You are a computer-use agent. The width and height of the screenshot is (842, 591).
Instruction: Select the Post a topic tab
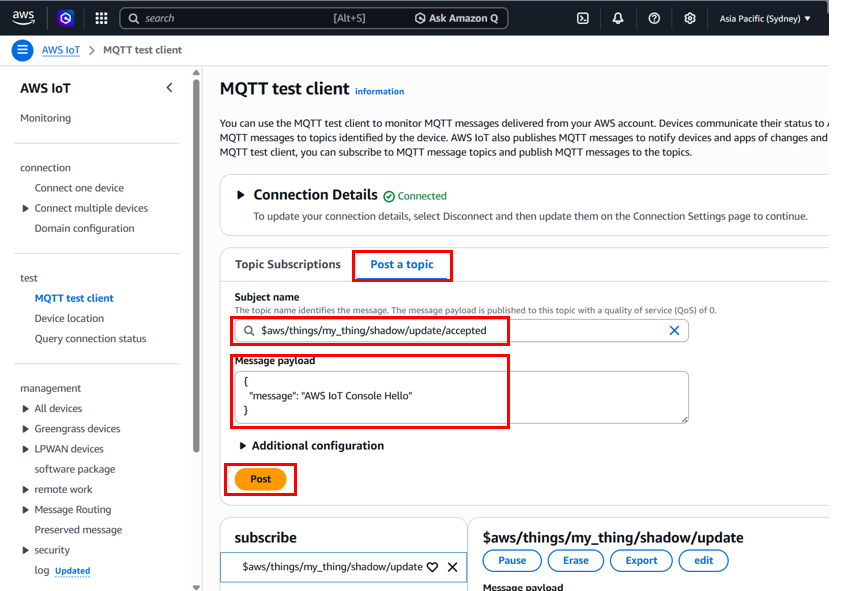click(402, 265)
